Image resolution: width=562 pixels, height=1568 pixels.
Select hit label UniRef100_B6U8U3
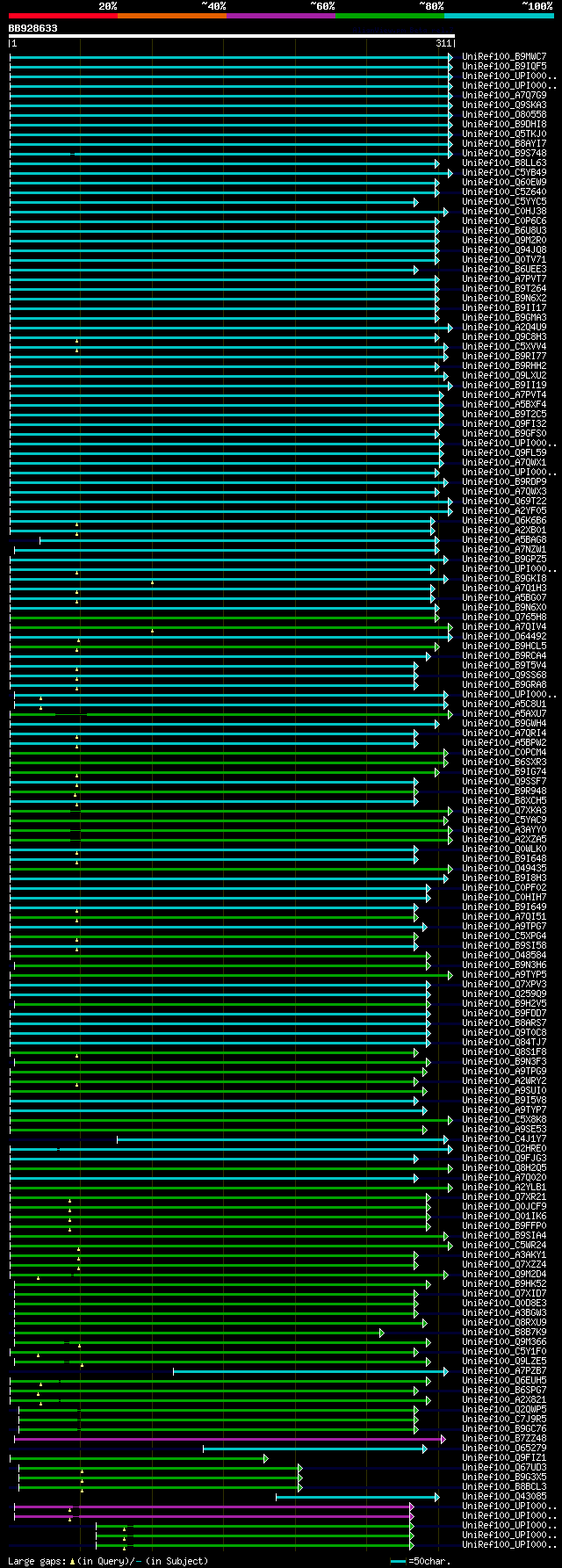point(504,231)
